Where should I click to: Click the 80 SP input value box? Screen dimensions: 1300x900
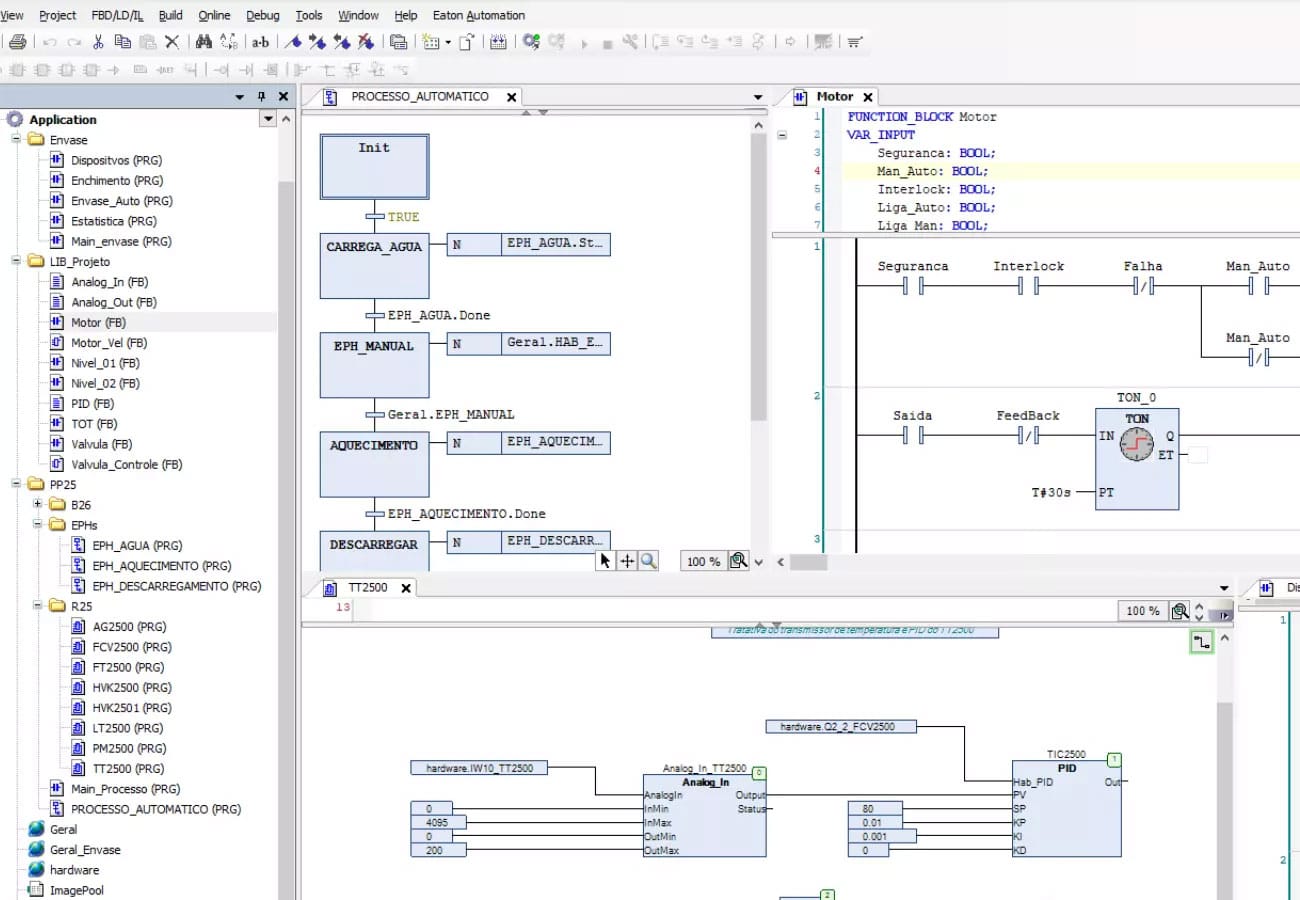click(x=875, y=809)
